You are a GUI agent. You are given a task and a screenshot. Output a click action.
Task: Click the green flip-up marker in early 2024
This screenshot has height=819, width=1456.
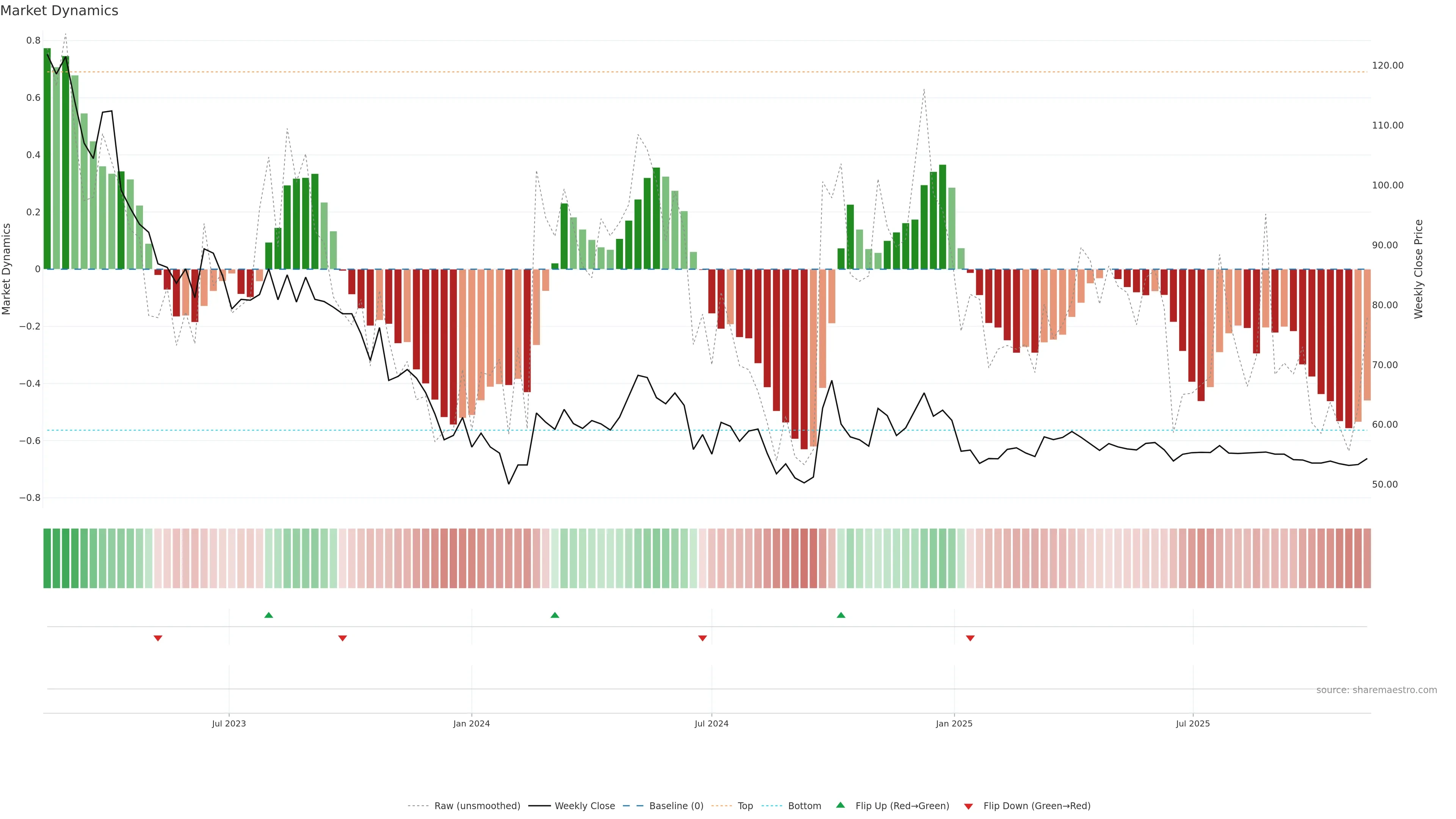(554, 615)
